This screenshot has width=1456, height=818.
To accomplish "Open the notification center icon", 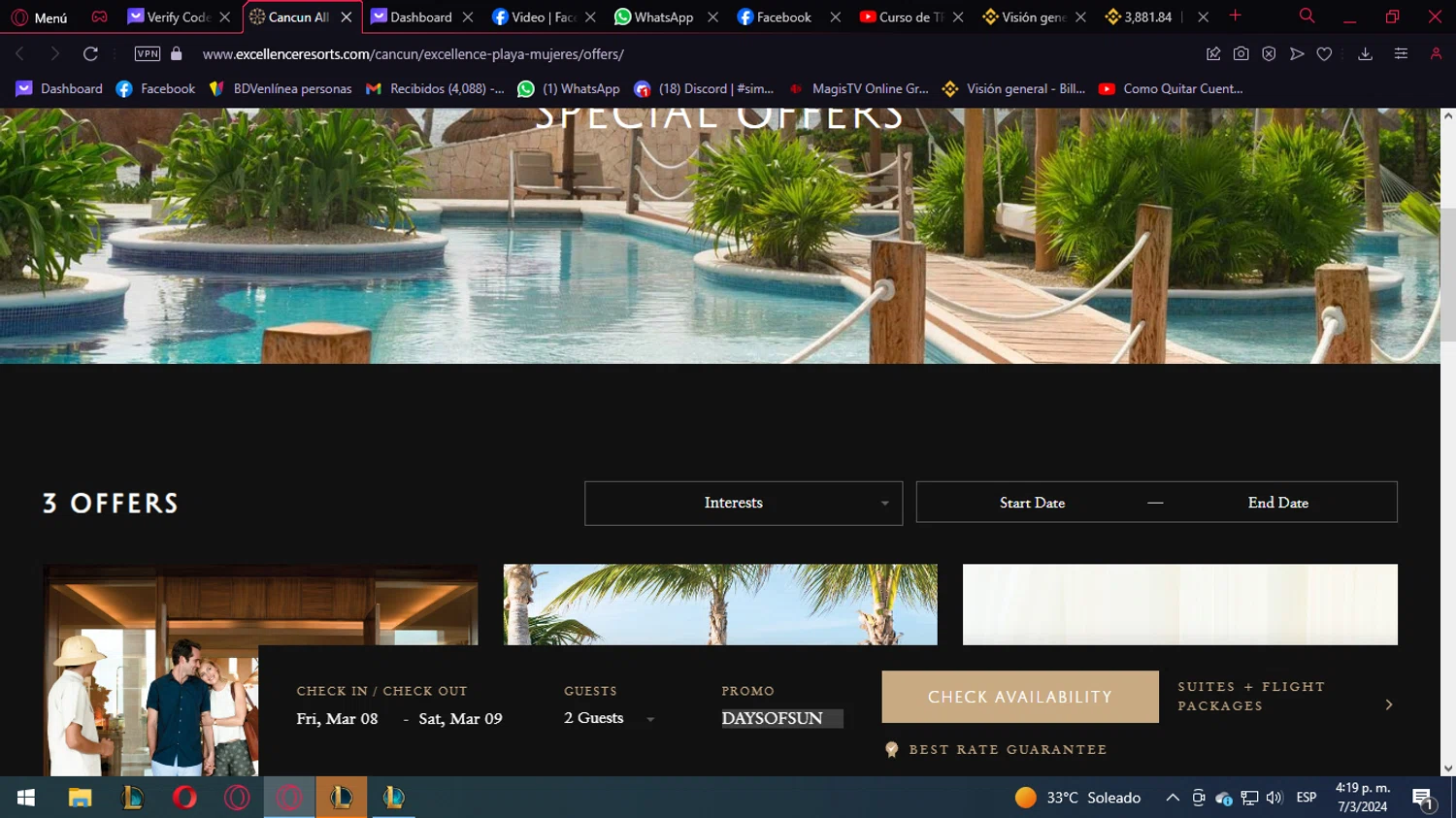I will pyautogui.click(x=1424, y=799).
